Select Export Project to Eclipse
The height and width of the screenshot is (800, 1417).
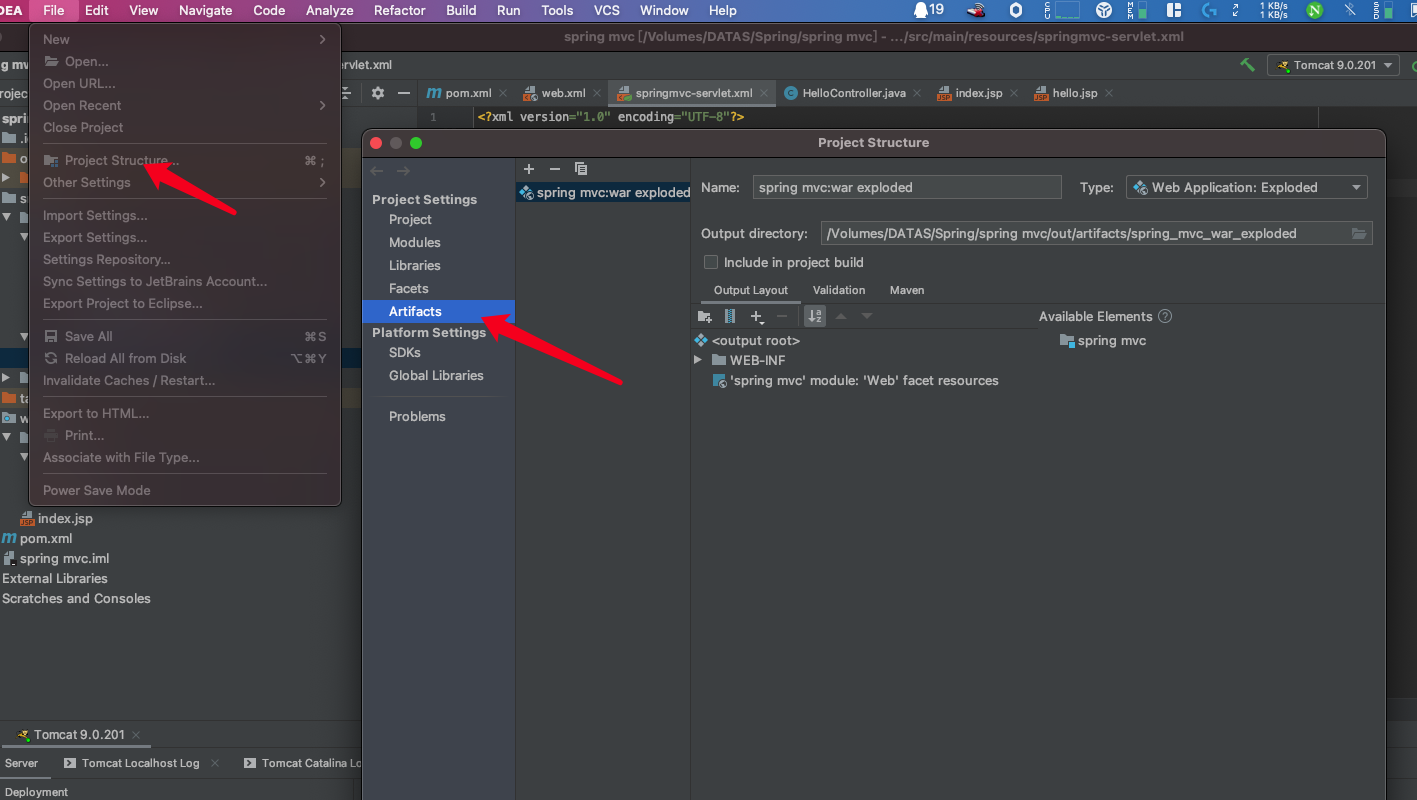185,303
